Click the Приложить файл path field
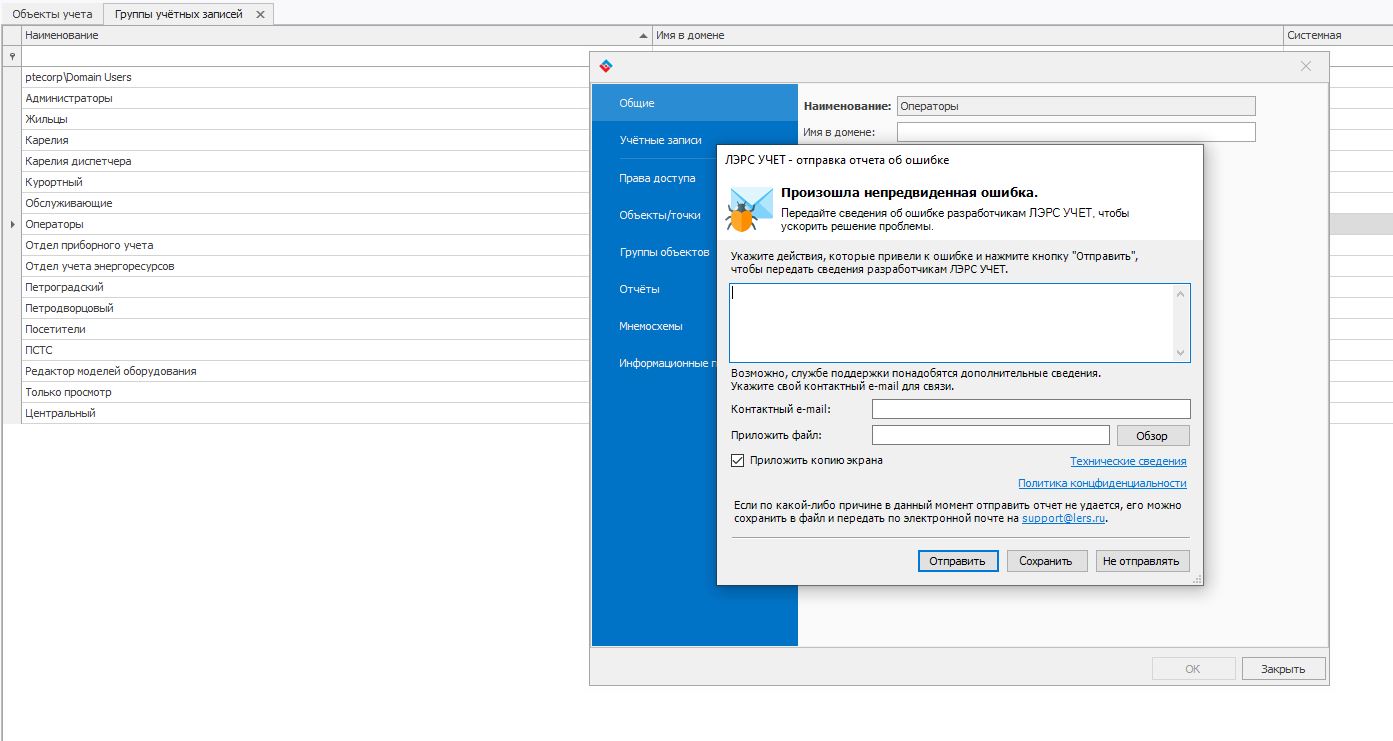Screen dimensions: 1393x741 coord(991,435)
